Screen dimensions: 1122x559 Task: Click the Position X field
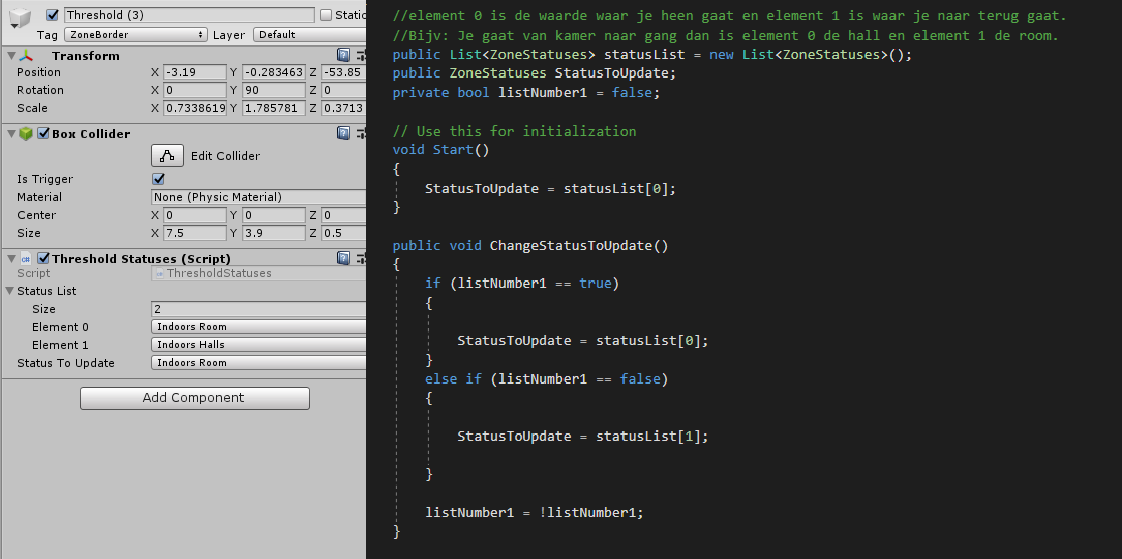(x=195, y=72)
